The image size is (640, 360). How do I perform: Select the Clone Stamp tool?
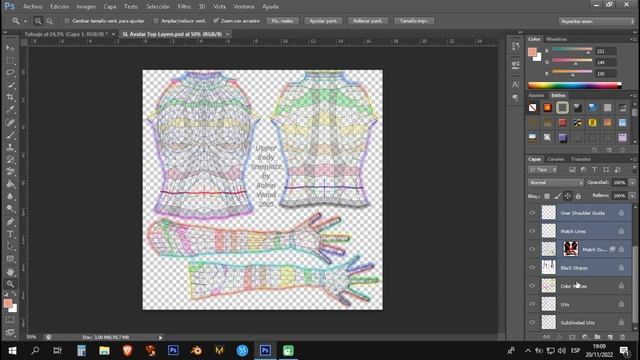(10, 147)
